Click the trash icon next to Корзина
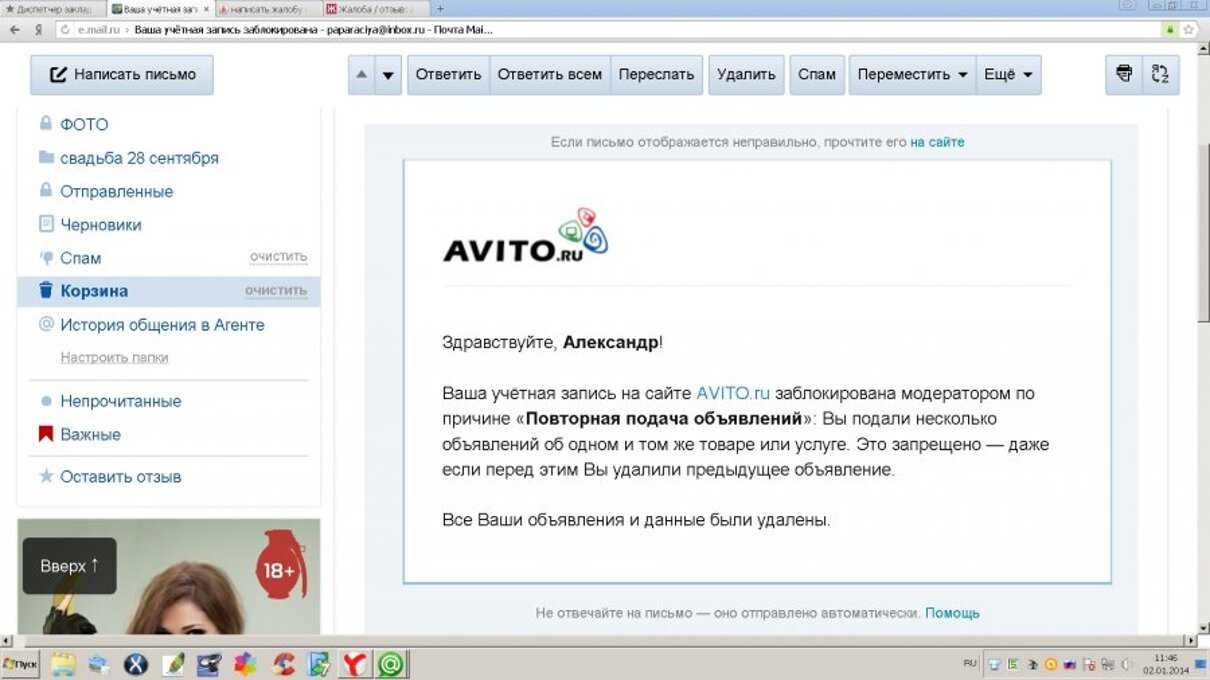1210x680 pixels. [46, 291]
